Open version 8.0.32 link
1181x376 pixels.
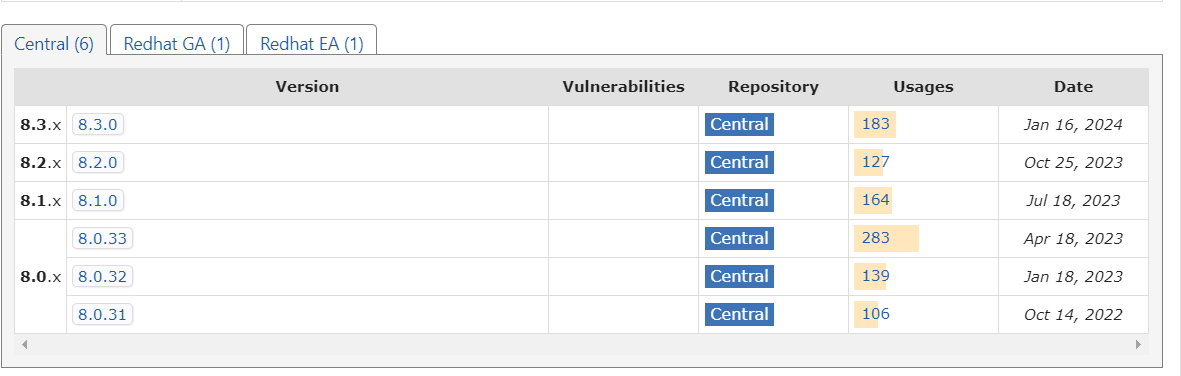(102, 277)
